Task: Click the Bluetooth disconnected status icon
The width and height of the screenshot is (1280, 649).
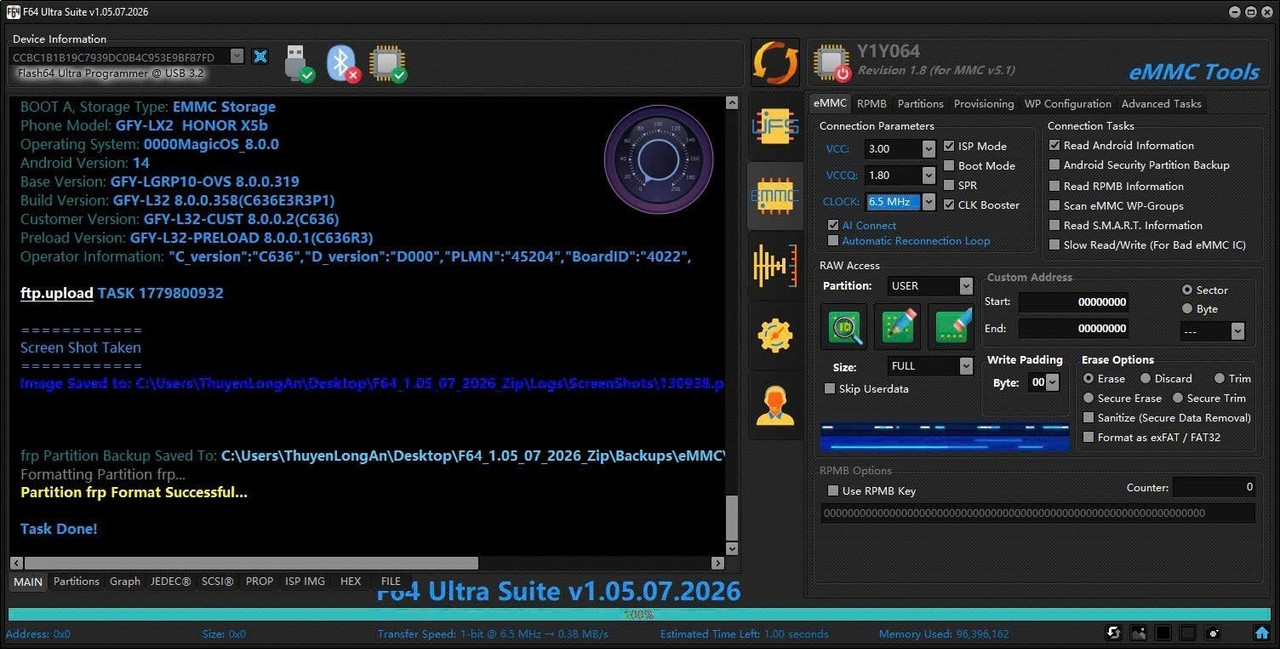Action: pyautogui.click(x=343, y=63)
